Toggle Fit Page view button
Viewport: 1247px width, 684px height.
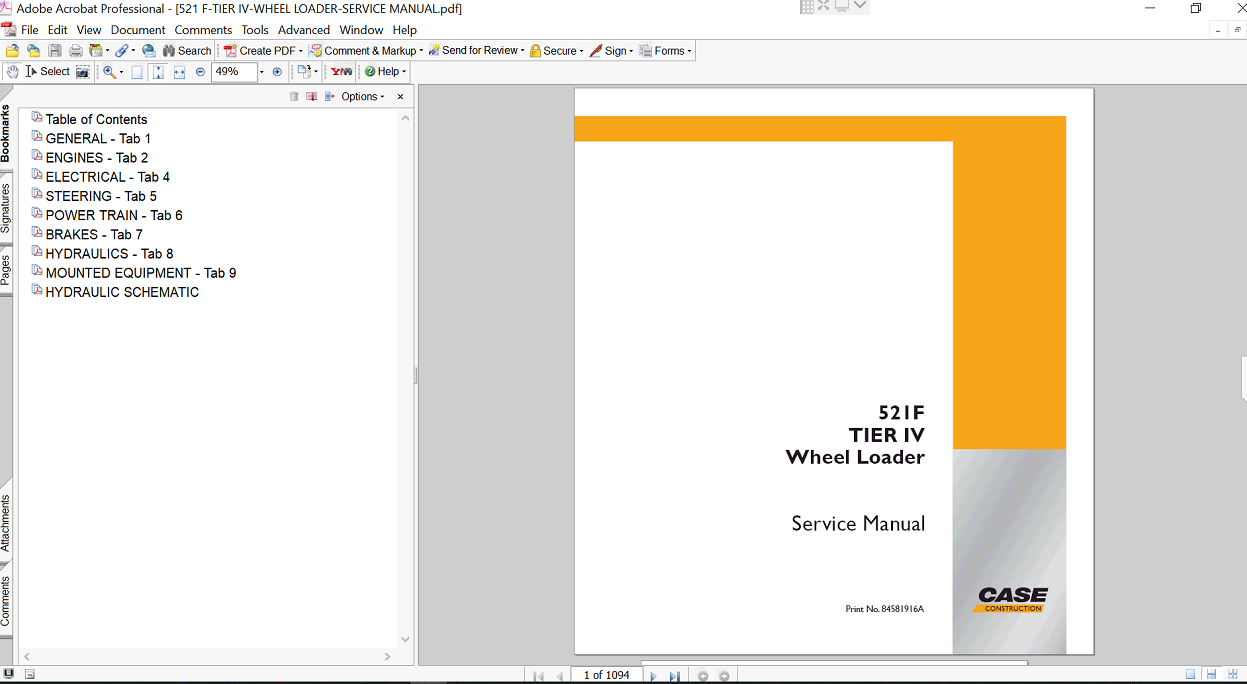coord(158,72)
